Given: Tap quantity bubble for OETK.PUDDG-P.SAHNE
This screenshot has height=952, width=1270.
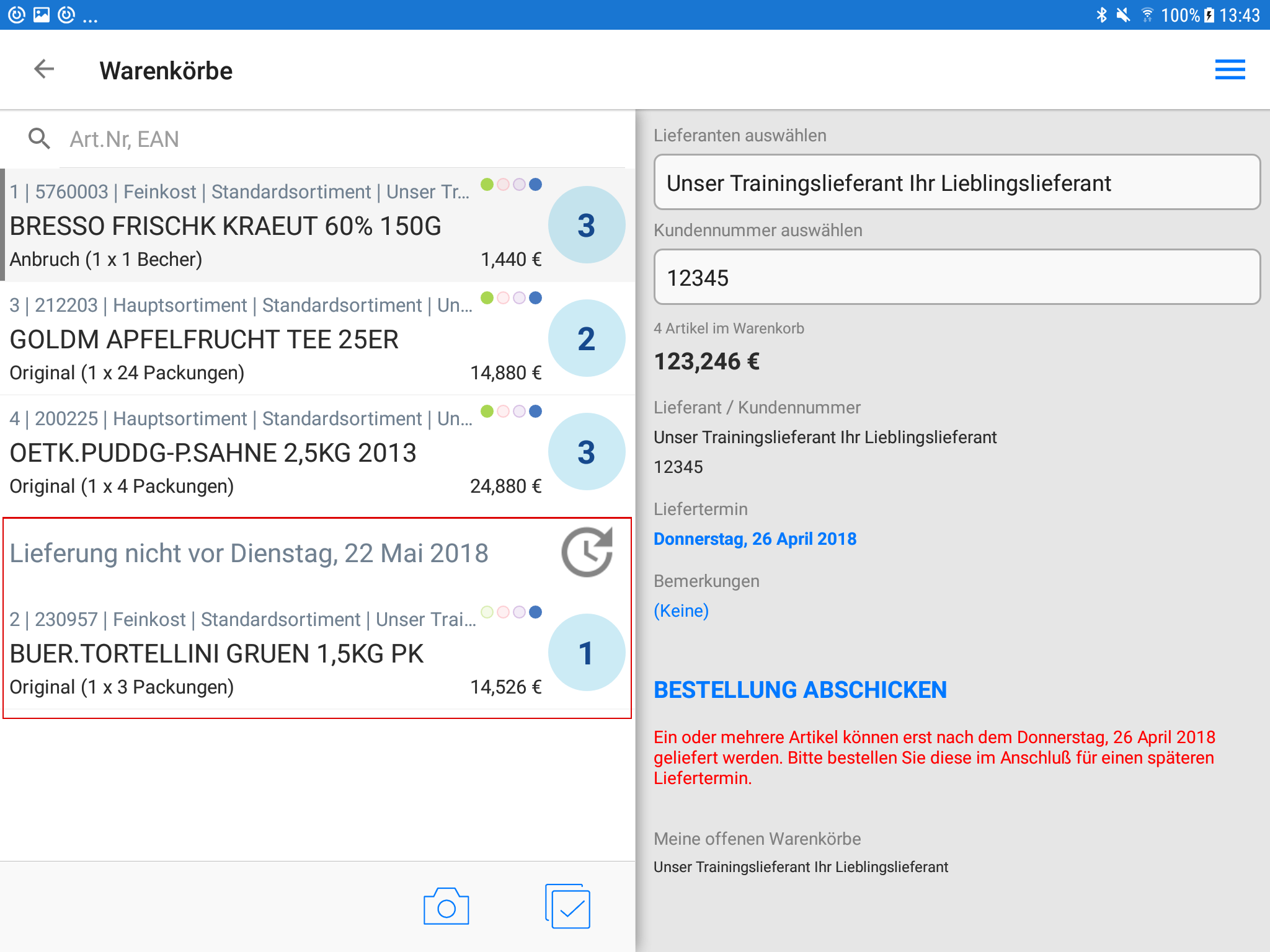Looking at the screenshot, I should pos(586,452).
